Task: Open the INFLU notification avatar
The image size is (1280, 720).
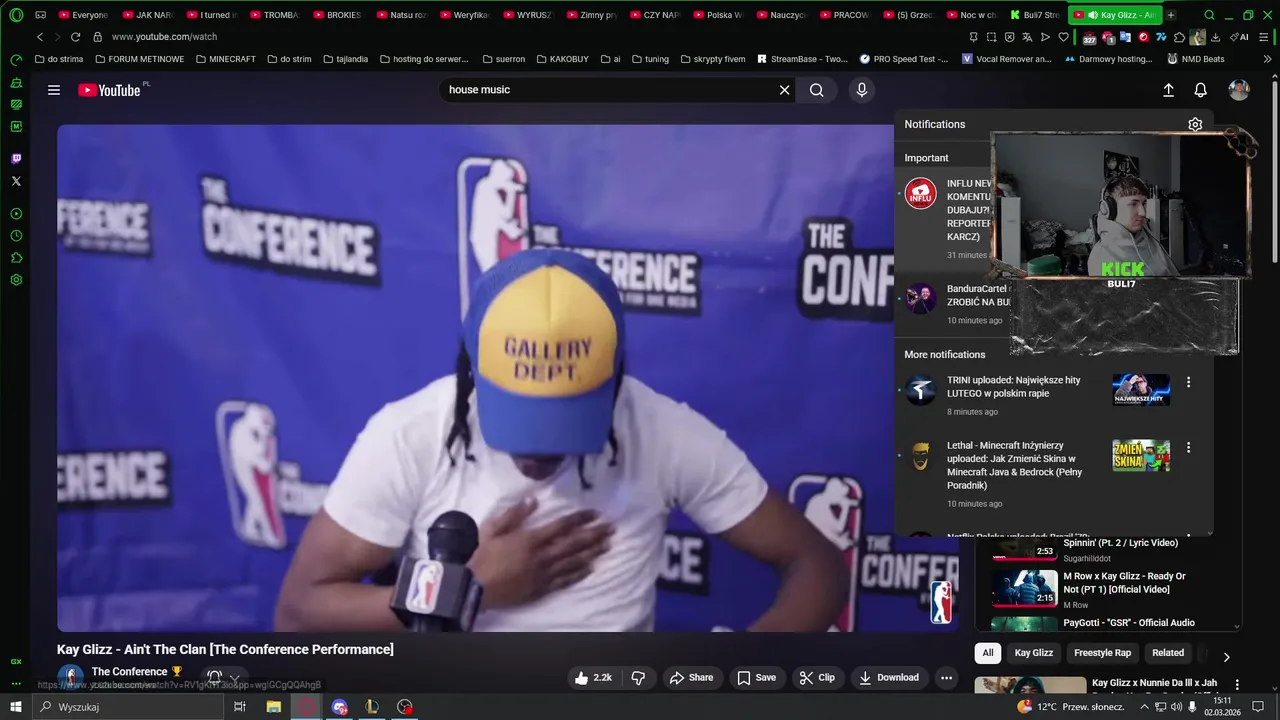Action: [920, 193]
